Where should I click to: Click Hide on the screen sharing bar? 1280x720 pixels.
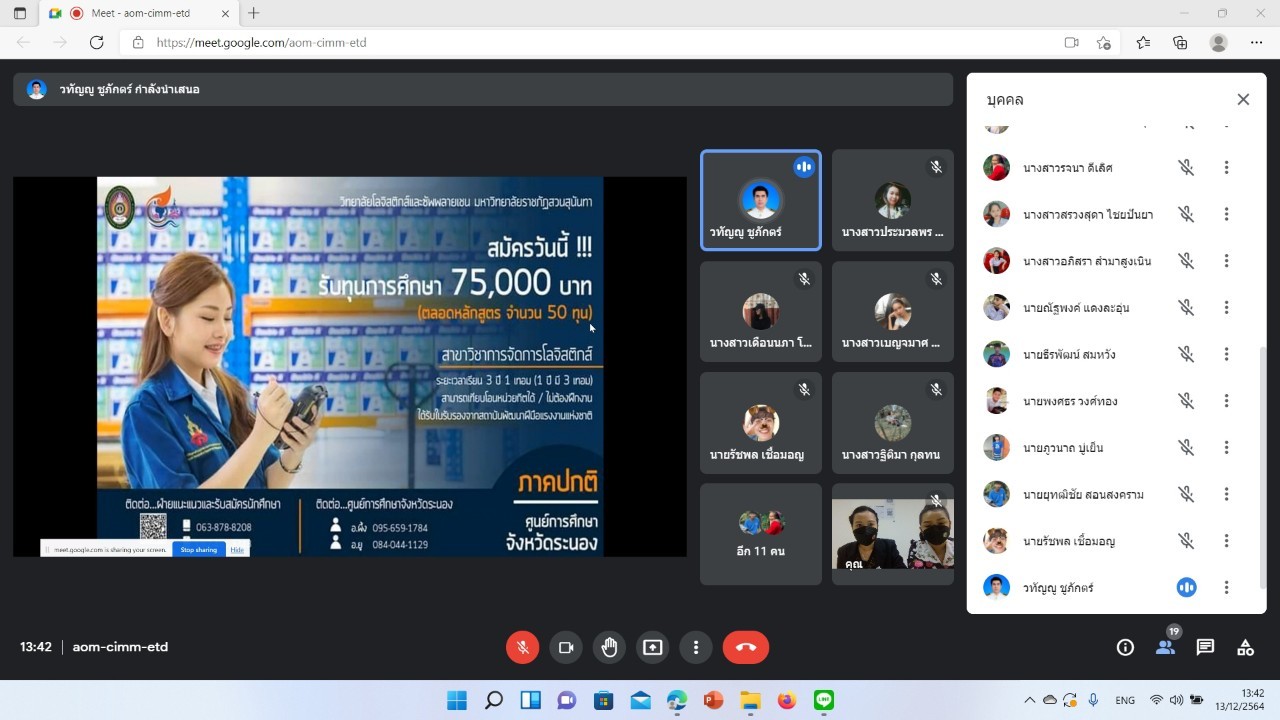[237, 549]
